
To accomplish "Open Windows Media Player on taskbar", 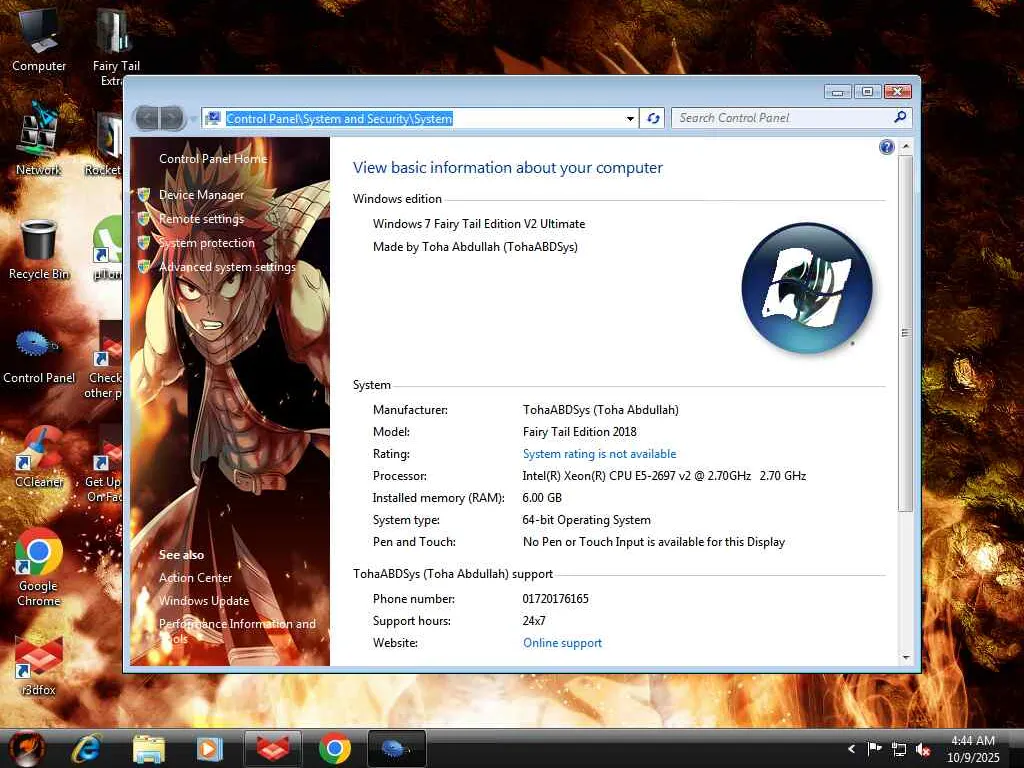I will tap(210, 748).
